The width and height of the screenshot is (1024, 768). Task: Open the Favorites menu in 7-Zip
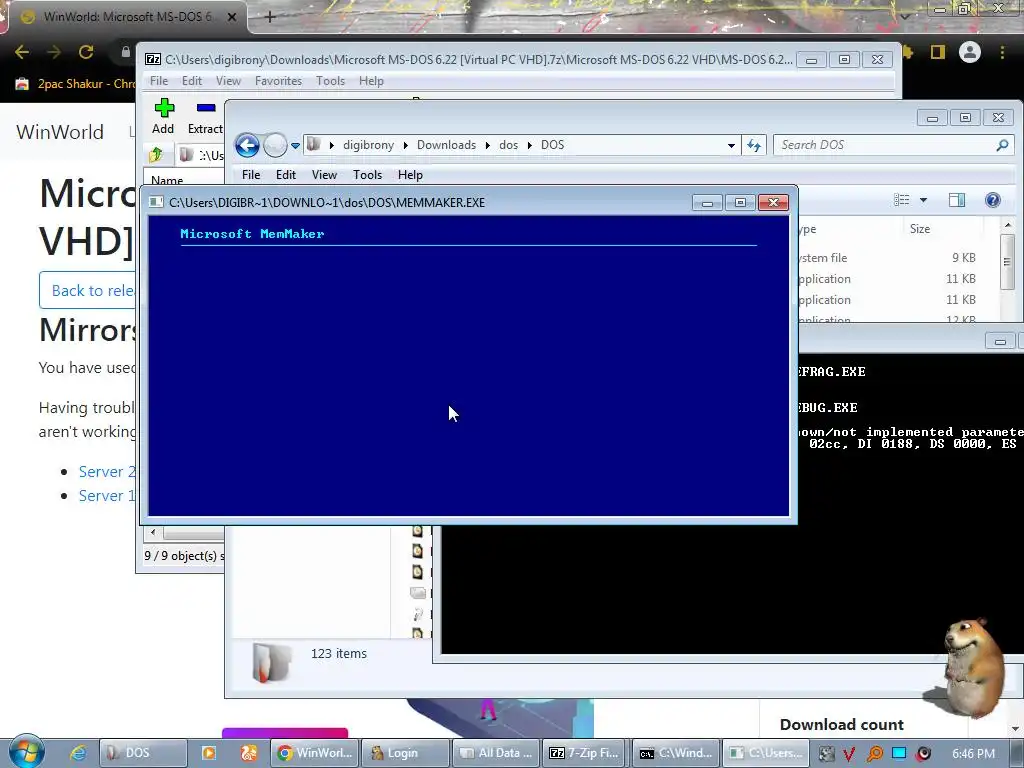point(278,81)
